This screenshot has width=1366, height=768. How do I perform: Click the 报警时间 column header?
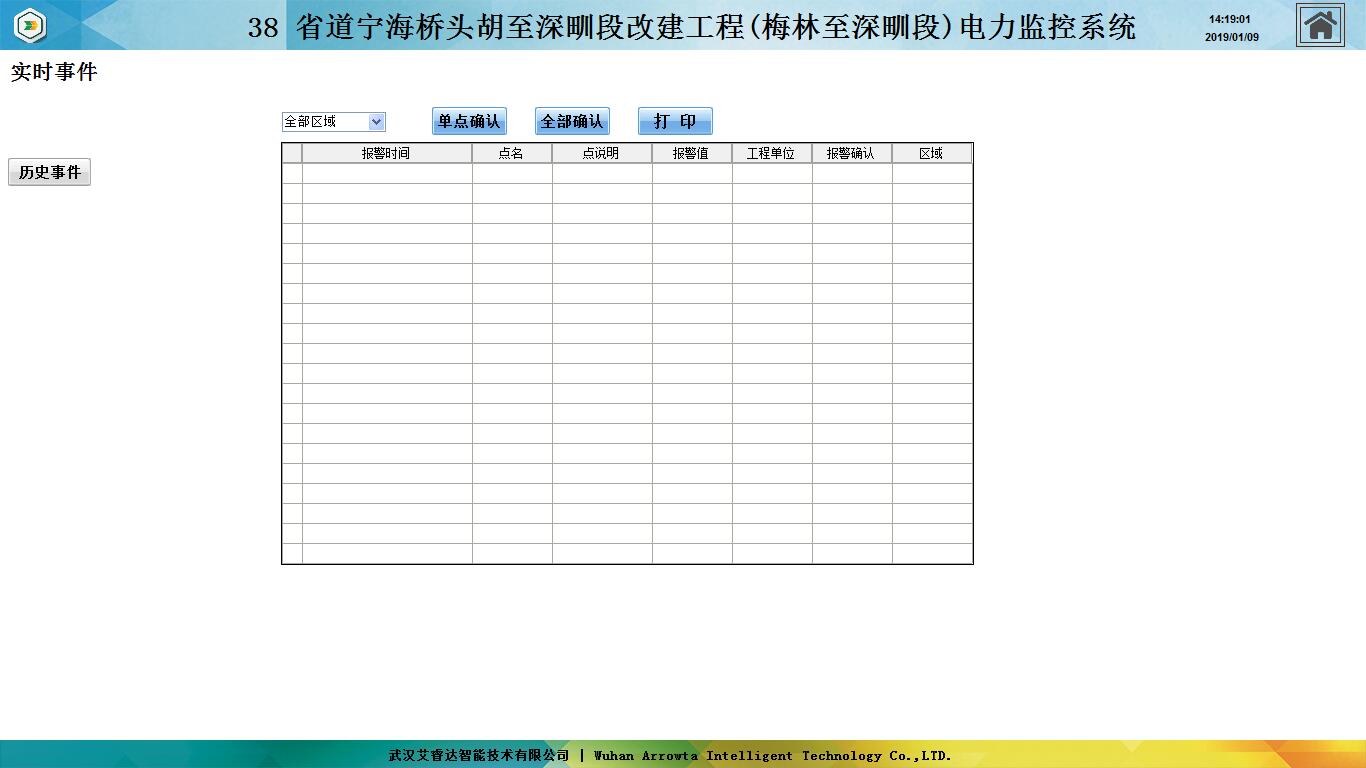(386, 153)
